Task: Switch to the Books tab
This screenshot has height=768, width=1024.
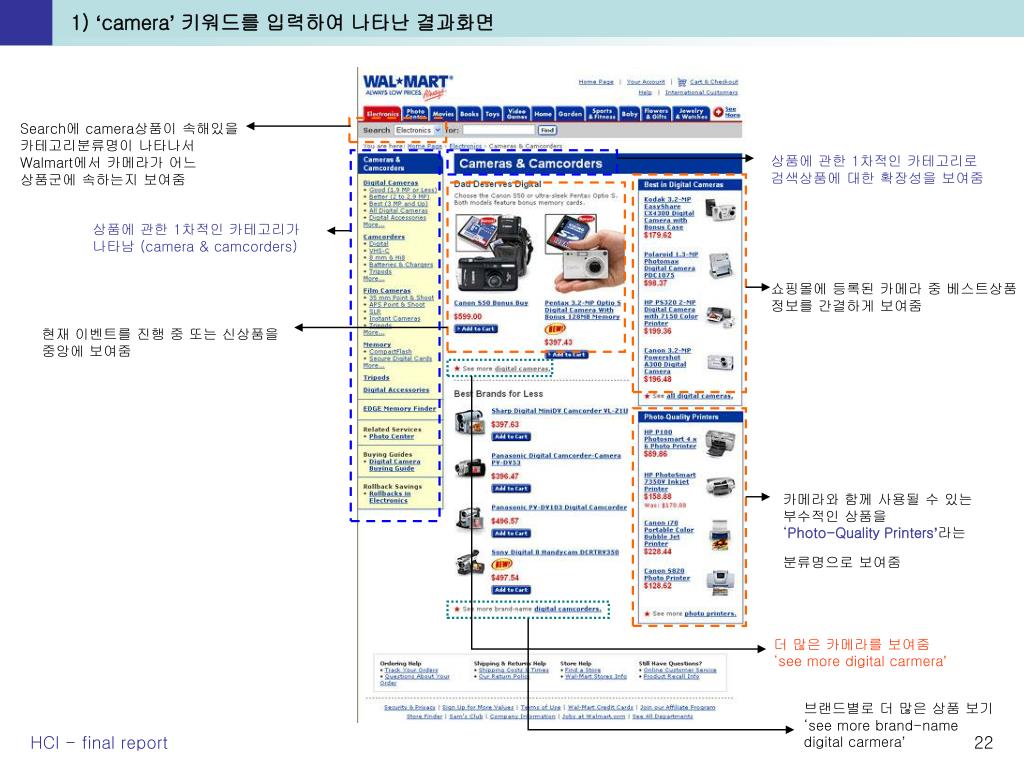Action: pos(470,114)
